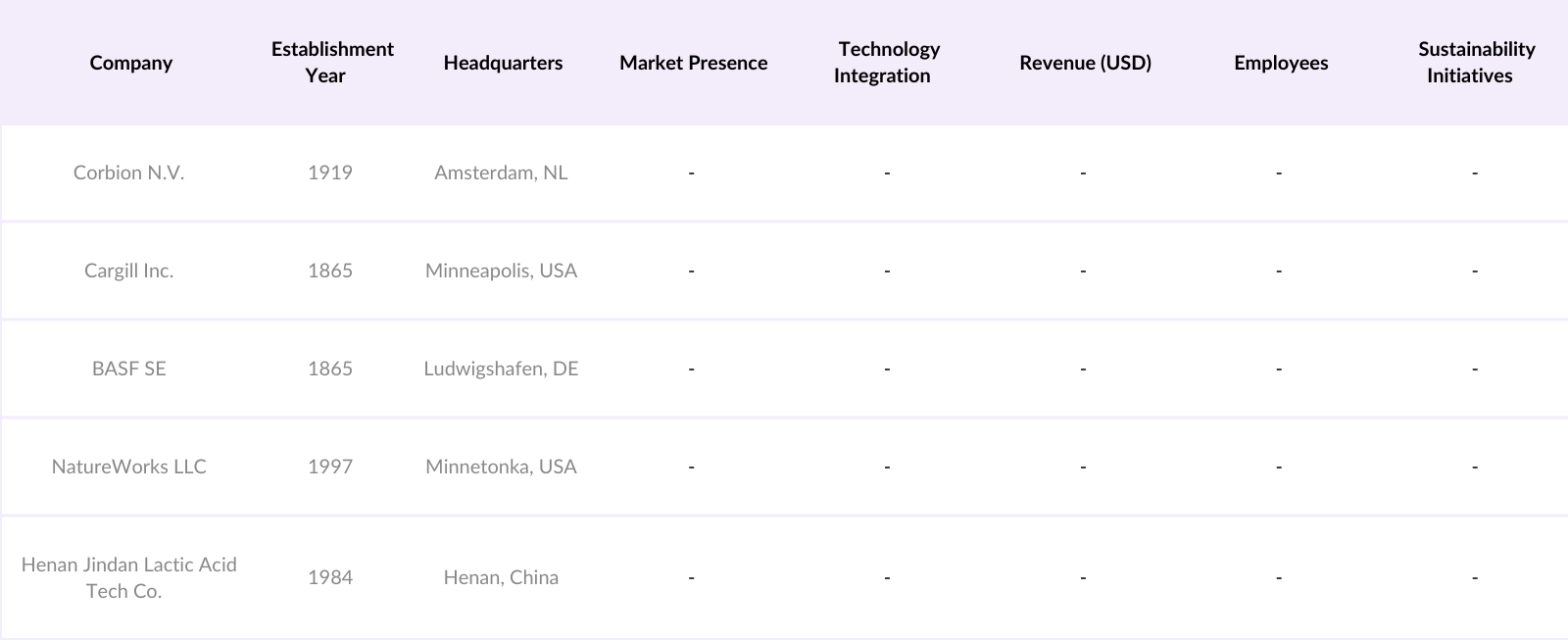Select the BASF SE row name
Image resolution: width=1568 pixels, height=640 pixels.
[128, 369]
